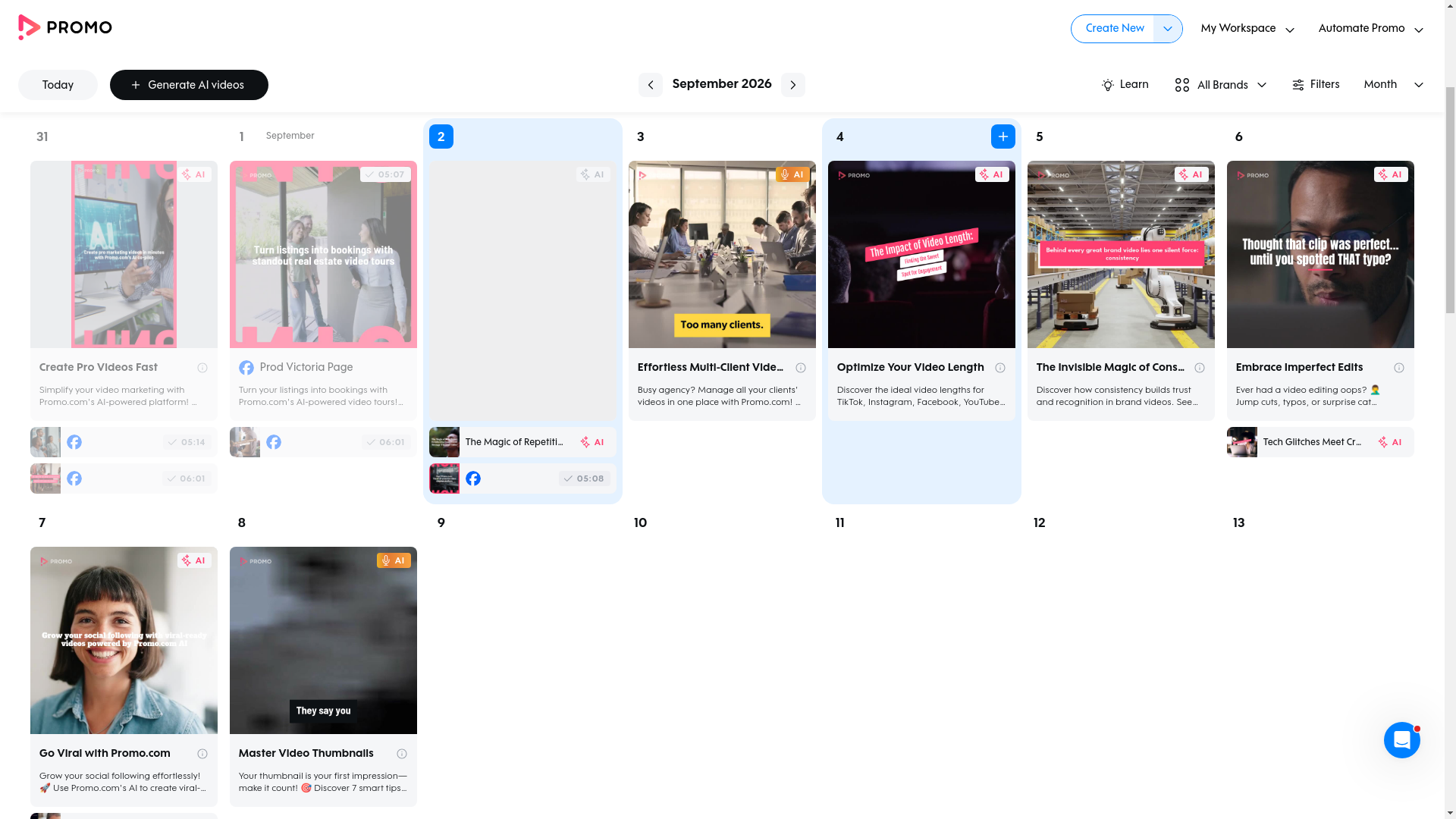Click the Promo logo in the header
Screen dimensions: 1456x819
point(64,27)
